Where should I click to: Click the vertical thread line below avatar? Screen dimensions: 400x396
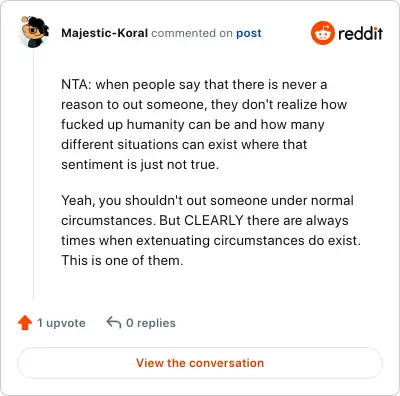(33, 174)
